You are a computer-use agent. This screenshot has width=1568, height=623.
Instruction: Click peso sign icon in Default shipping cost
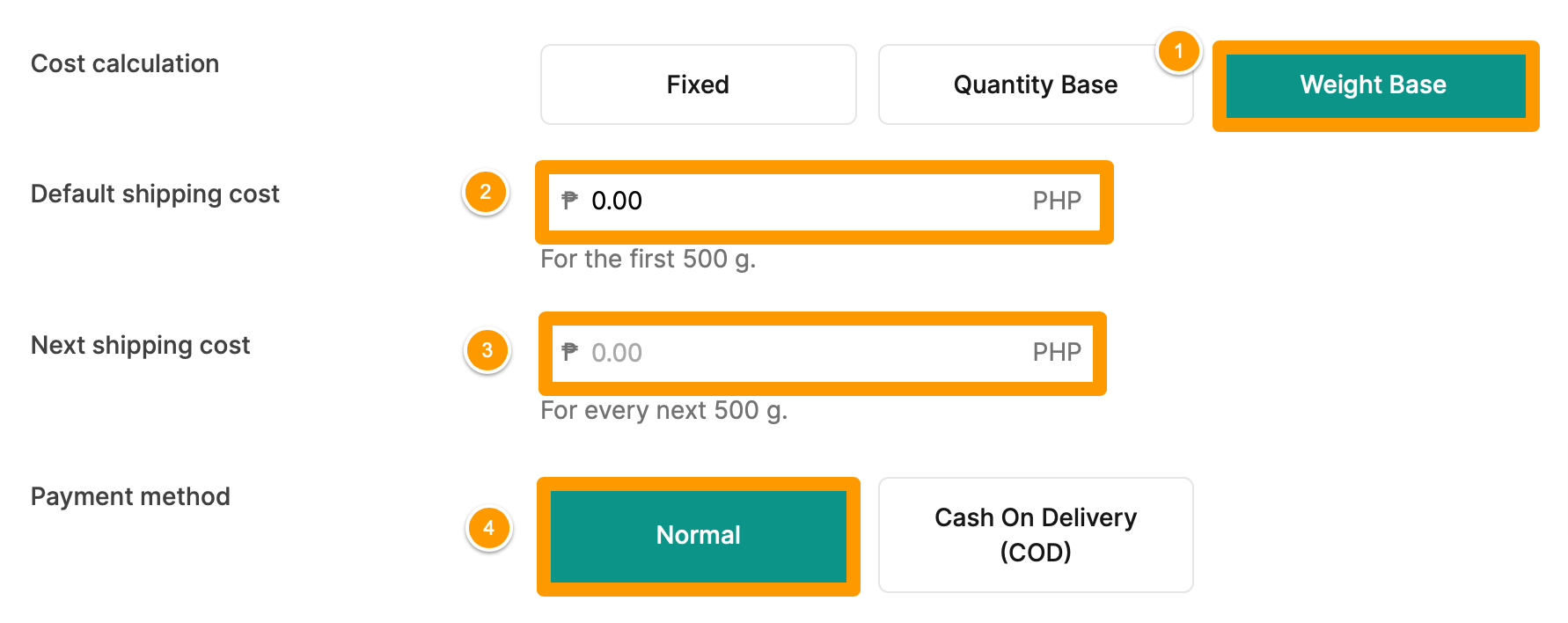(570, 201)
